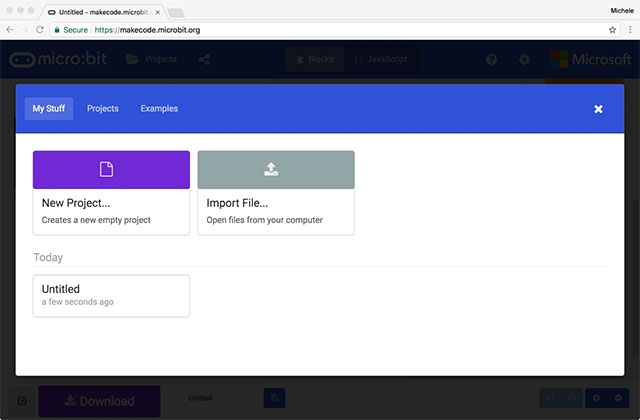Open the Examples tab
This screenshot has width=640, height=420.
159,108
